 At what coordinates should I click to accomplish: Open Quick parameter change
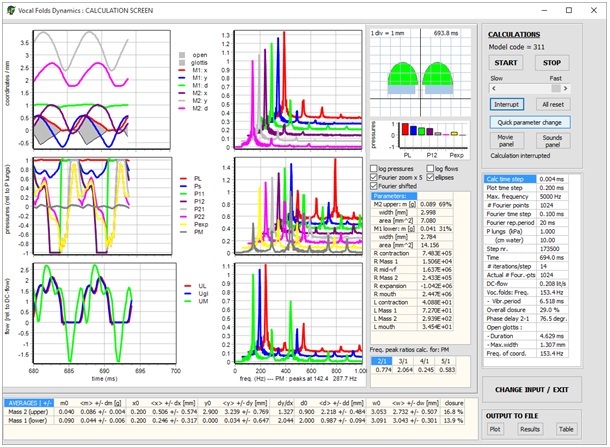(x=529, y=122)
